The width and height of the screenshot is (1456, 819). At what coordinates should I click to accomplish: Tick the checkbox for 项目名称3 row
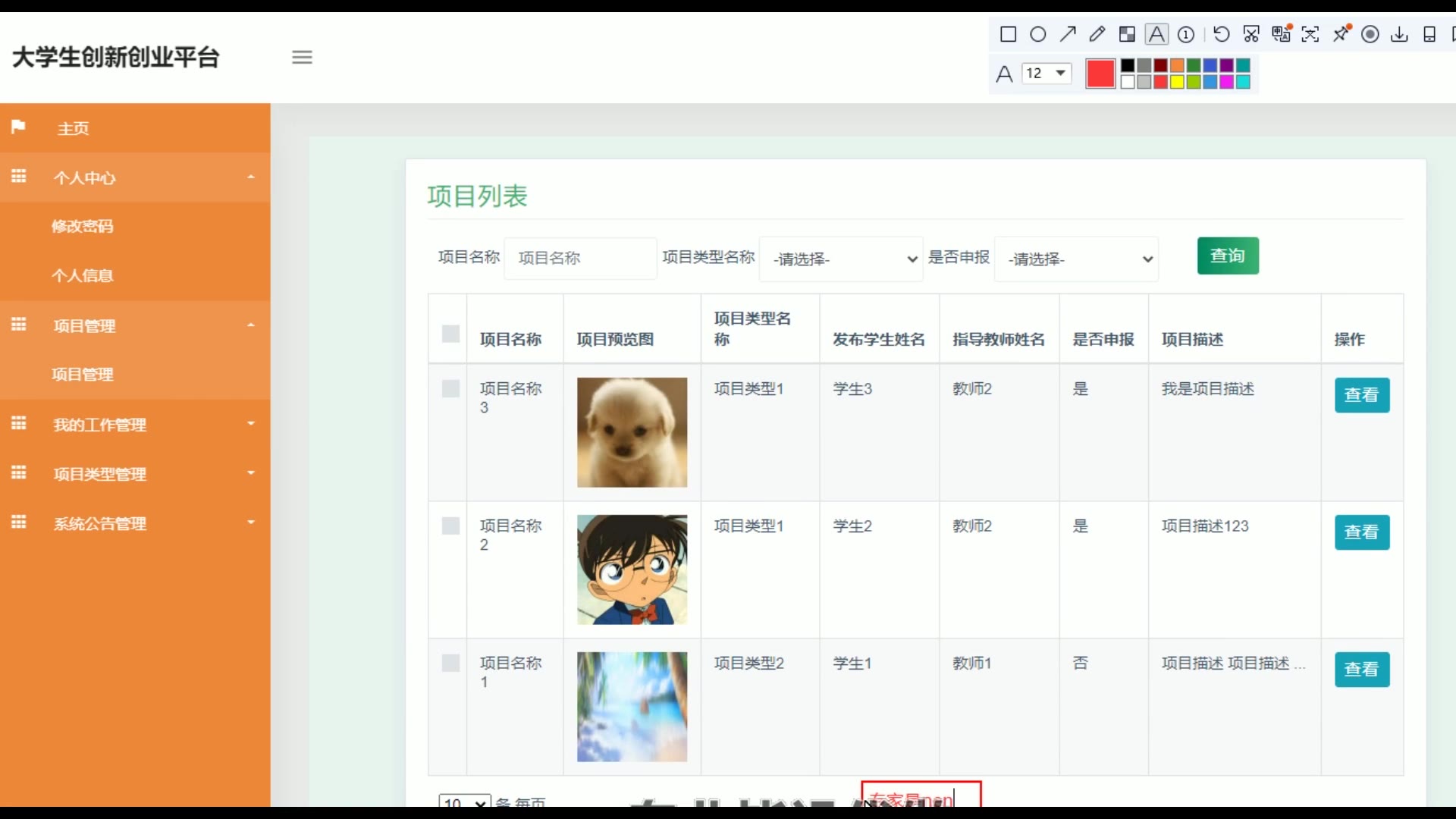click(450, 389)
